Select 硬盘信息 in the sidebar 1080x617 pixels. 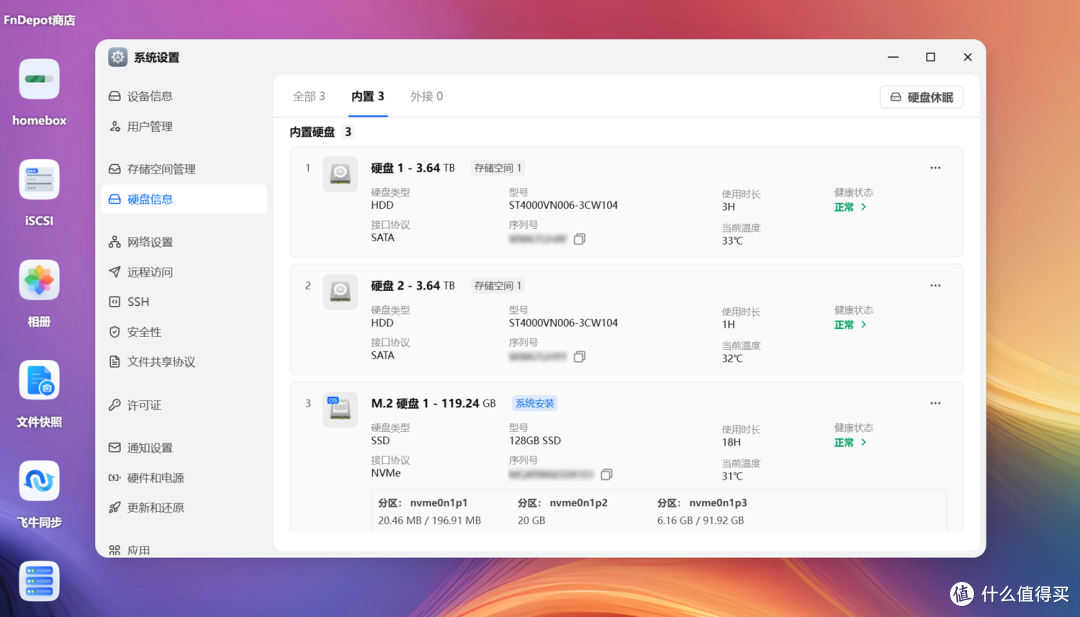184,199
